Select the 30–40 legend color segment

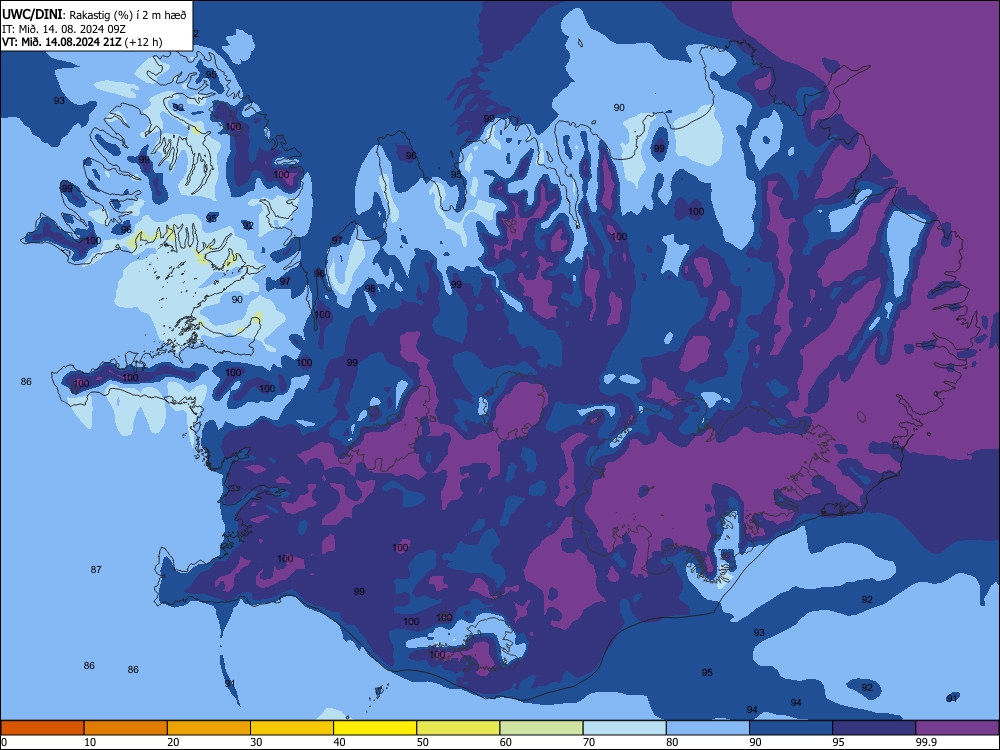(x=292, y=728)
